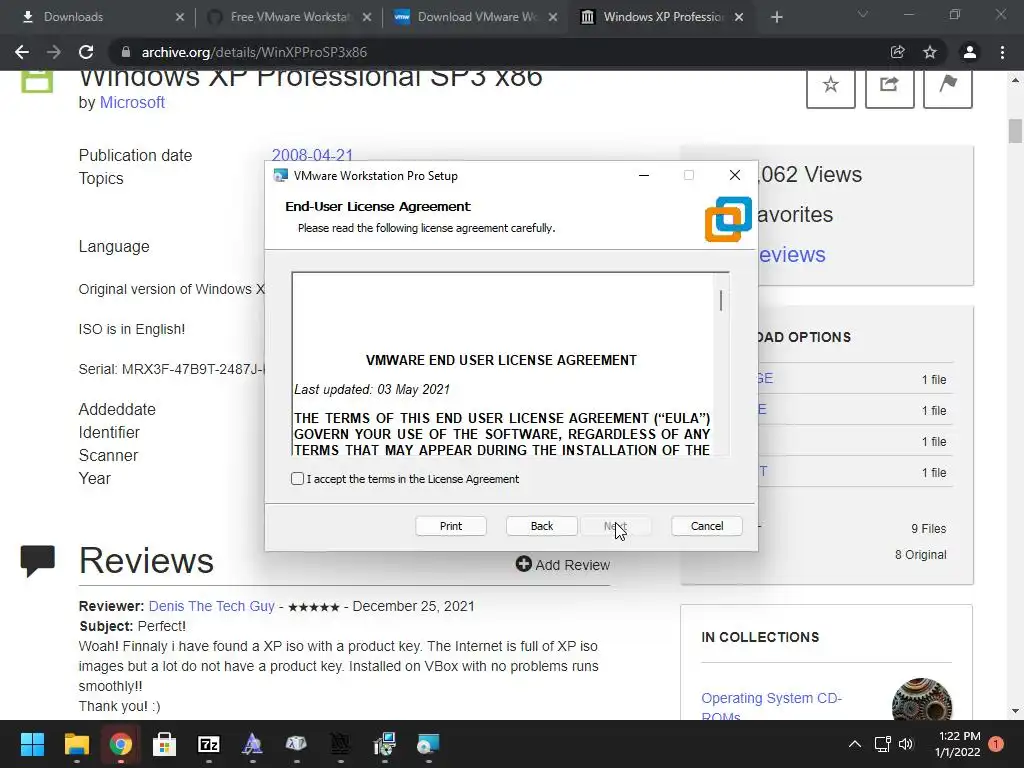Click the Reviews speech bubble icon
The image size is (1024, 768).
38,561
